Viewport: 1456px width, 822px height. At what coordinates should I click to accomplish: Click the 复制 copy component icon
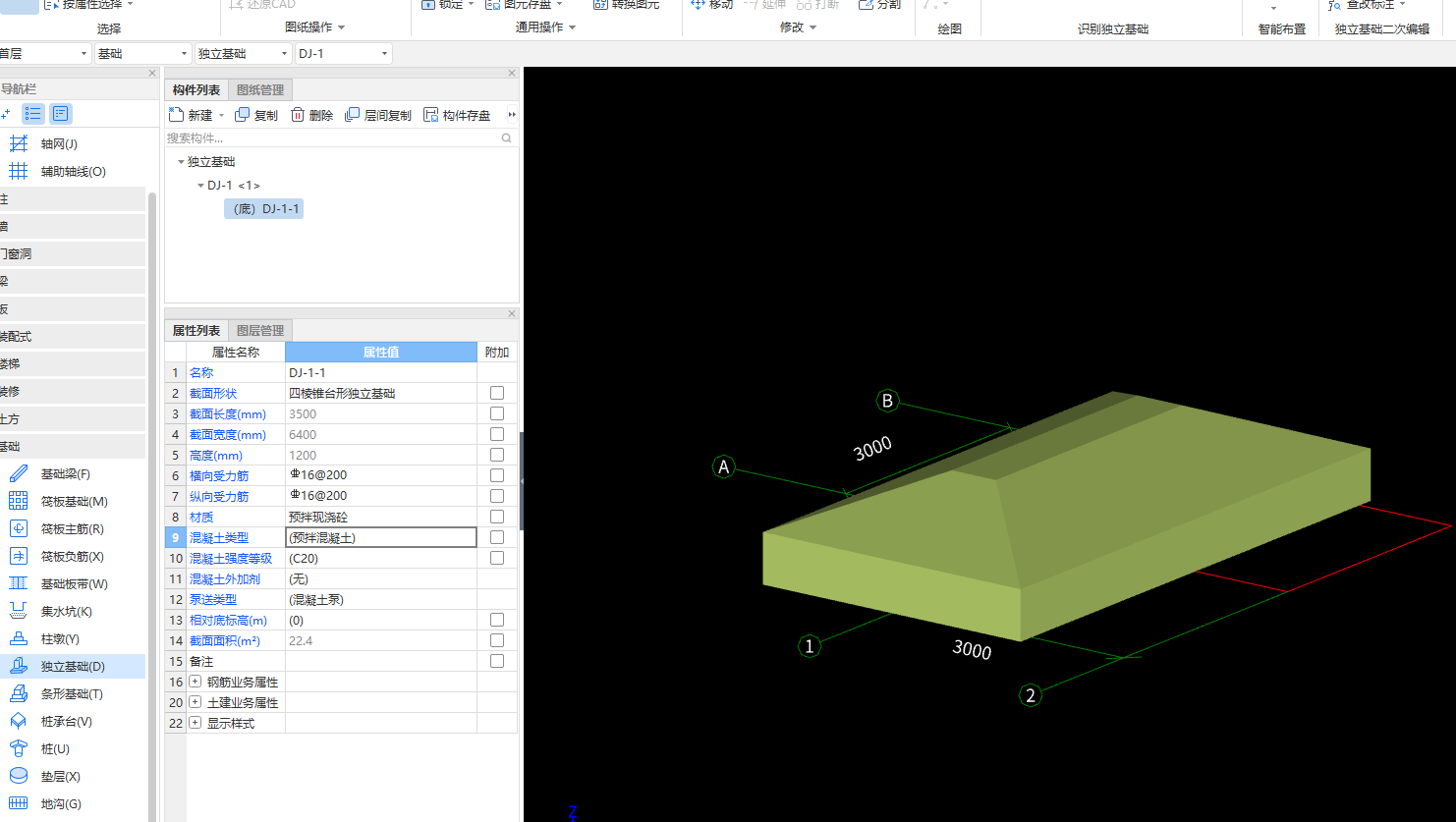pyautogui.click(x=242, y=115)
